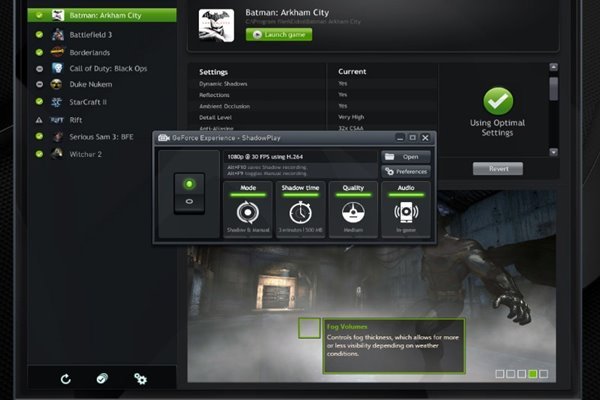Click Batman Arkham City cover art

click(x=216, y=25)
